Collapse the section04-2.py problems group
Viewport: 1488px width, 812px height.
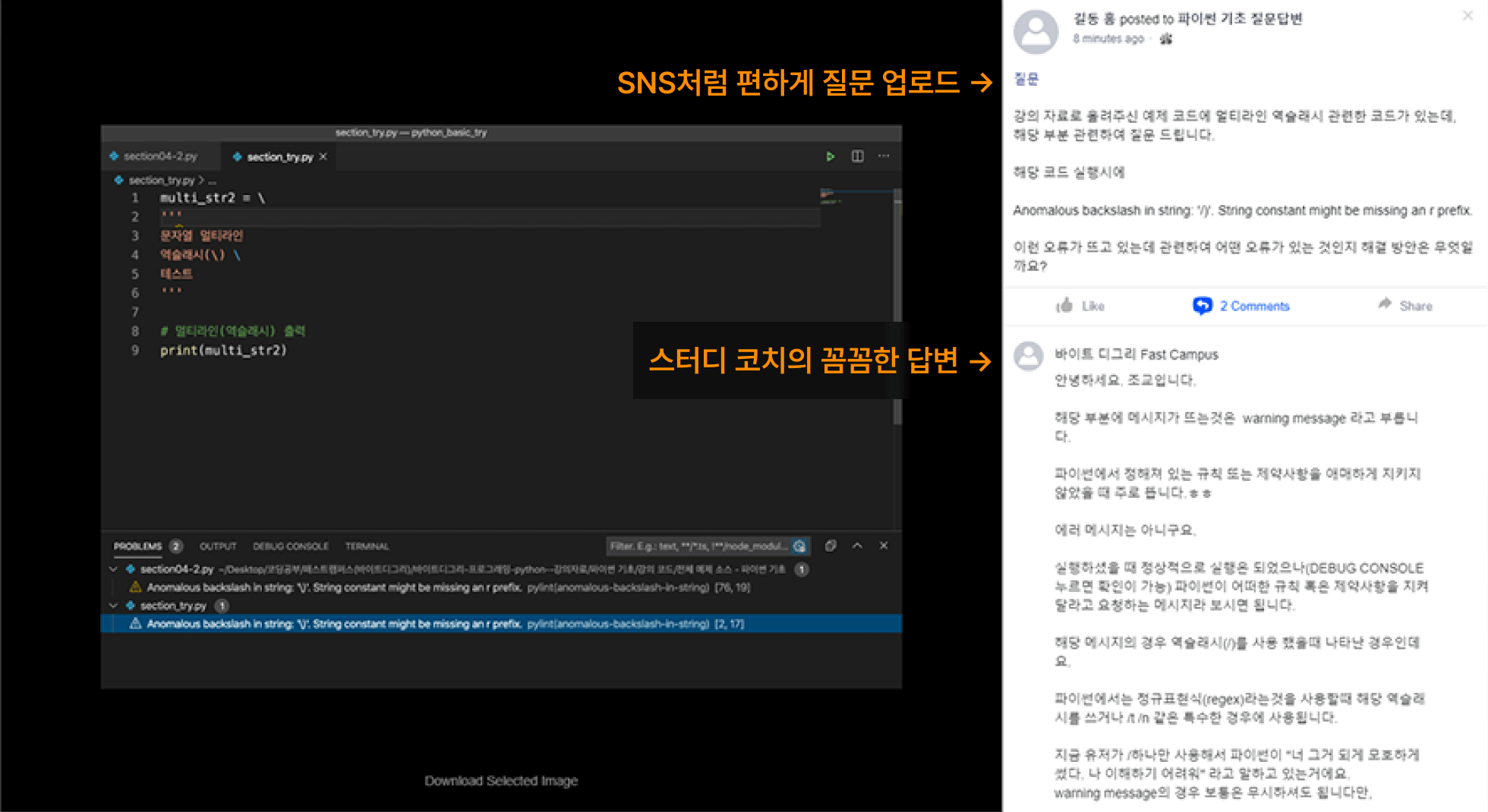click(113, 569)
